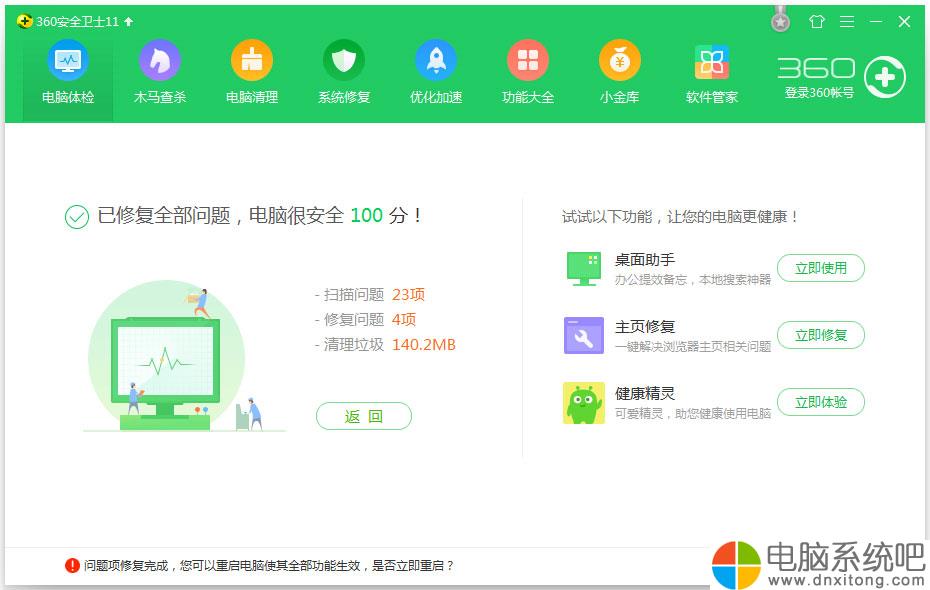Click the 360 account plus avatar icon

pos(885,77)
